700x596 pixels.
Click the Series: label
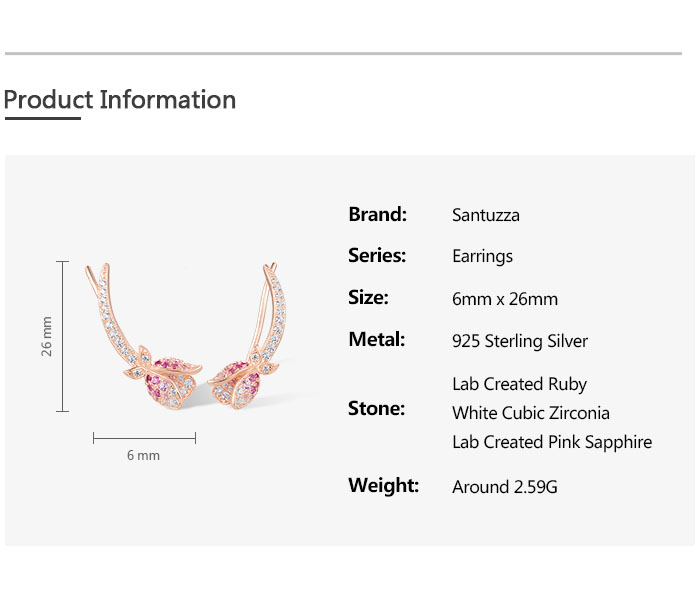click(x=377, y=256)
